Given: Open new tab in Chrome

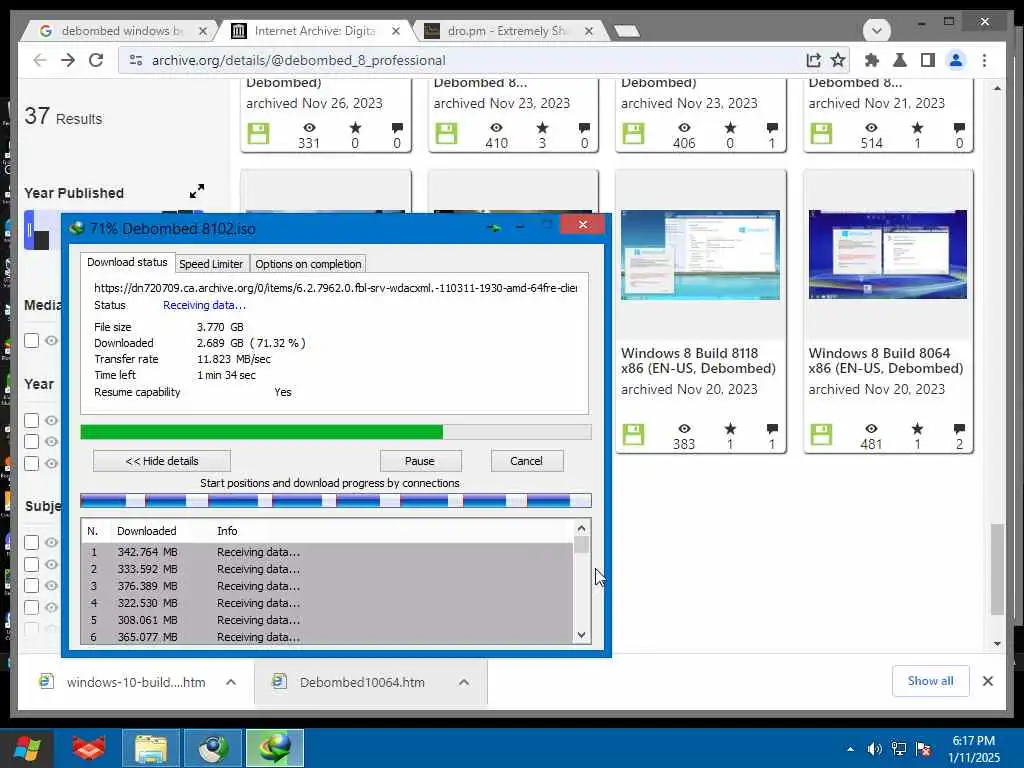Looking at the screenshot, I should [627, 31].
